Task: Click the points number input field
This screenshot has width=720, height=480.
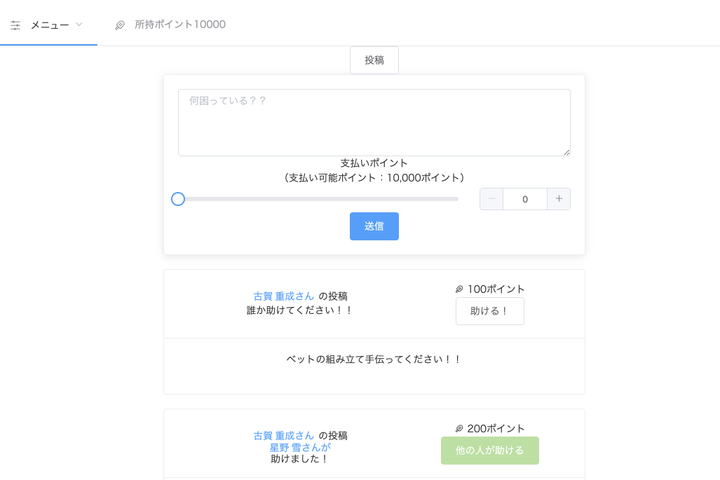Action: 525,199
